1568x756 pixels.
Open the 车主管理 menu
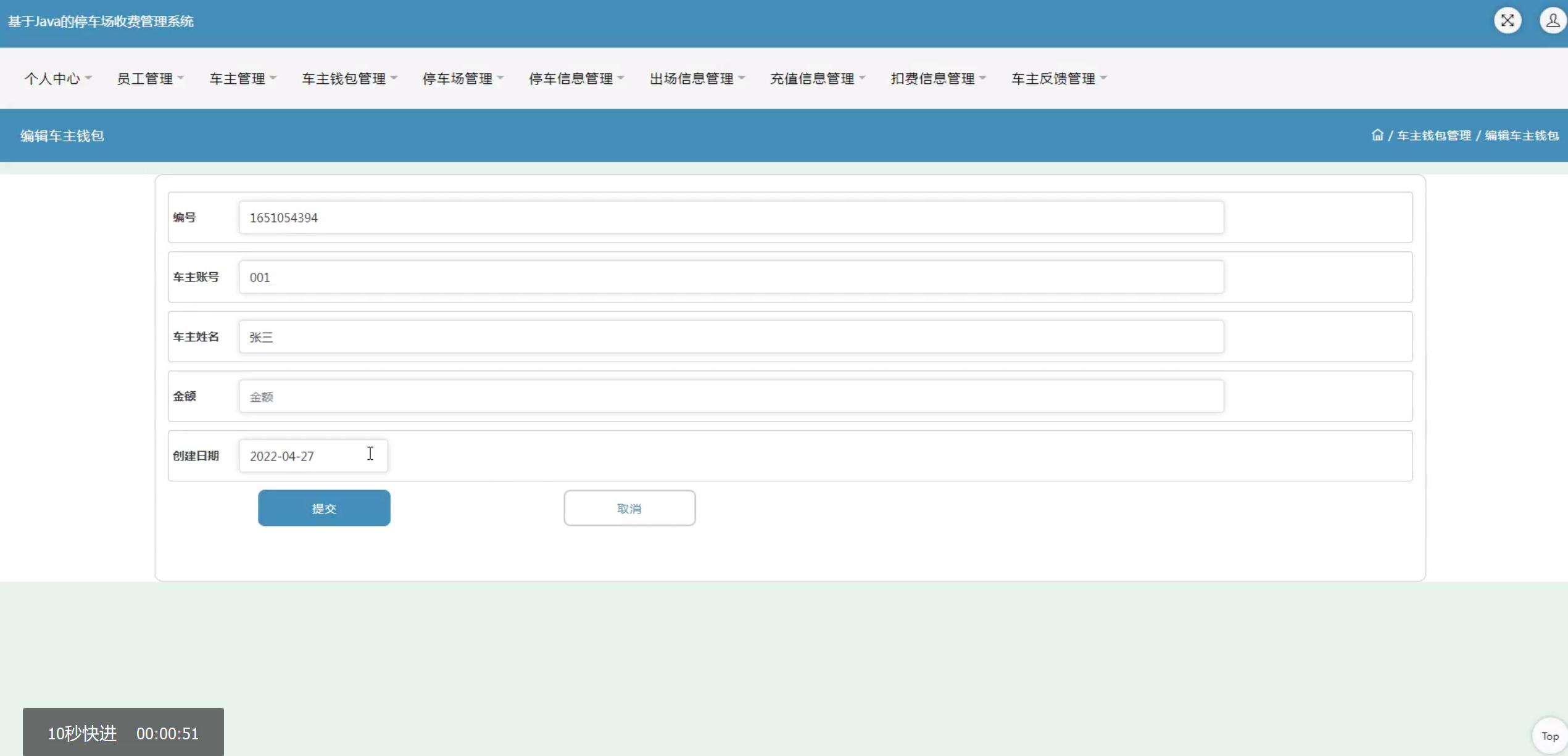pos(243,78)
